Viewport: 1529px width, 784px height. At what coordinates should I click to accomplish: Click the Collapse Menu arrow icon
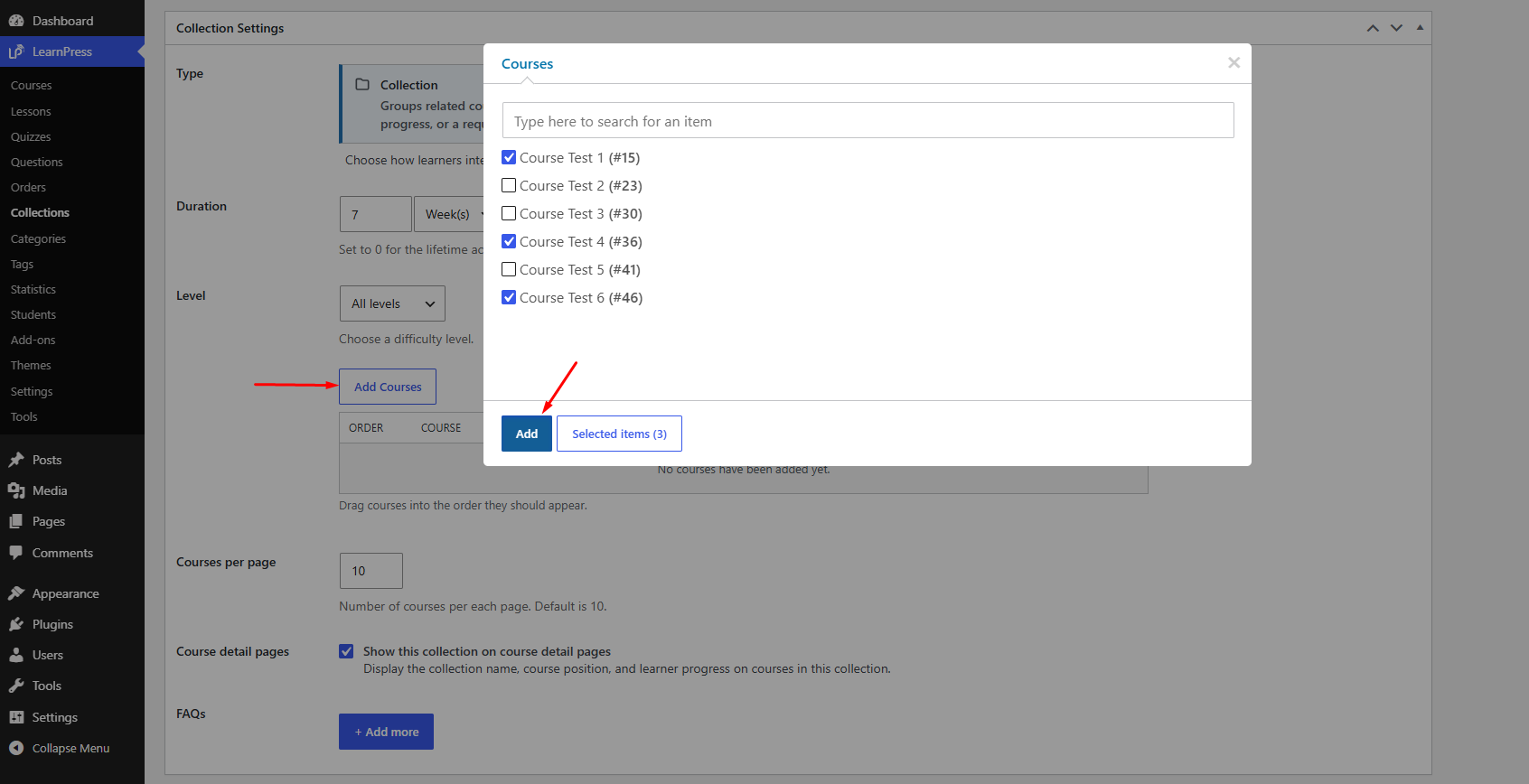pyautogui.click(x=16, y=748)
